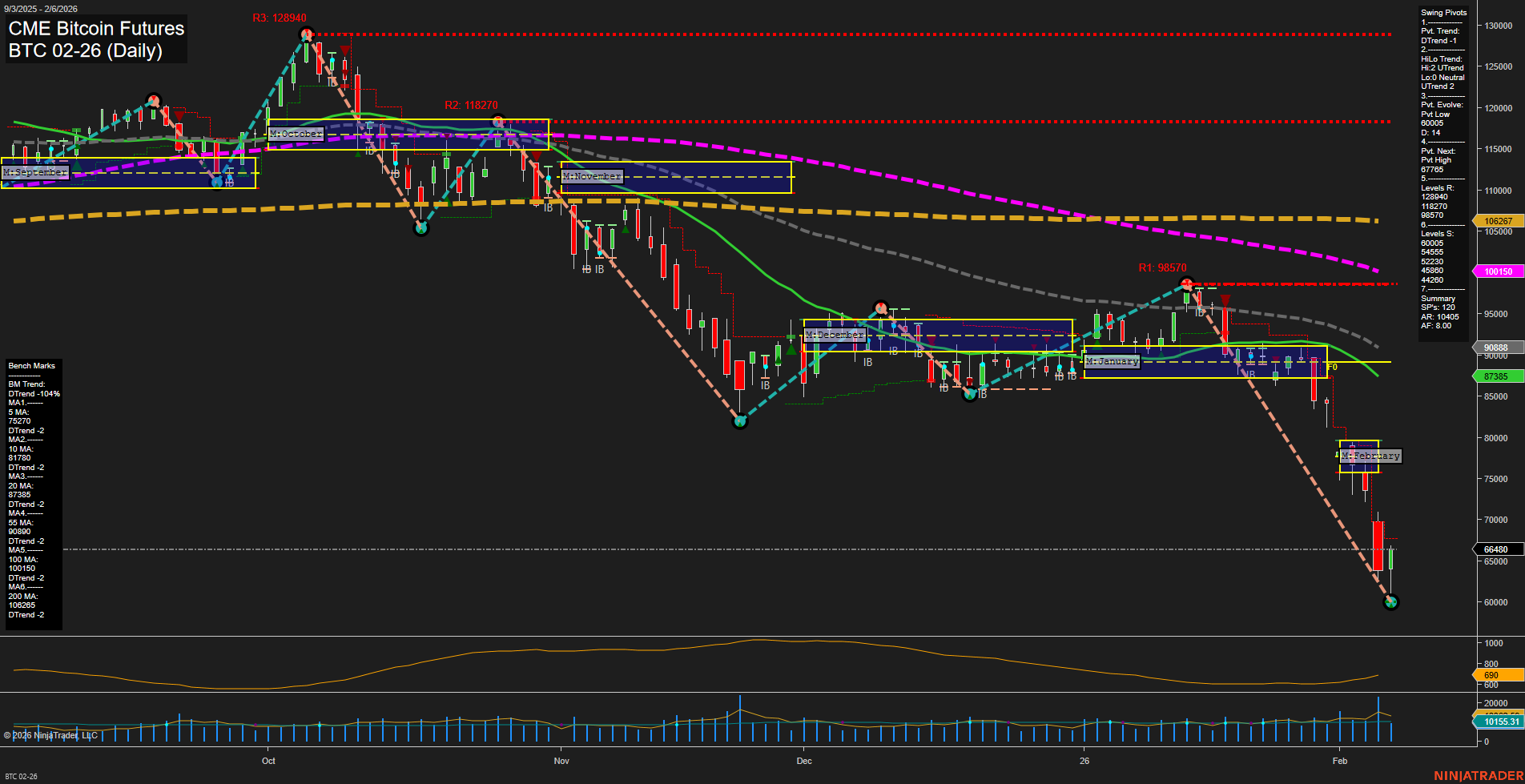This screenshot has height=784, width=1525.
Task: Click the green 87385 marker on the price axis
Action: pos(1496,376)
